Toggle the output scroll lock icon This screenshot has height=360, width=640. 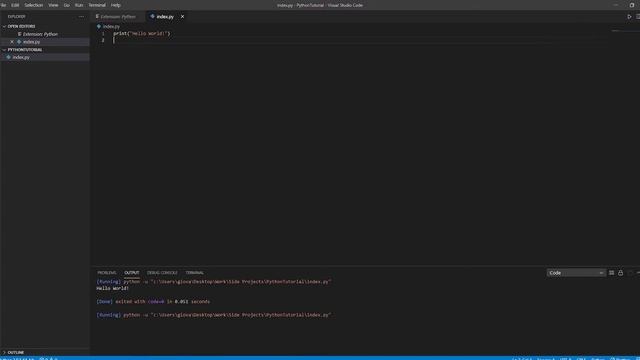[x=620, y=273]
